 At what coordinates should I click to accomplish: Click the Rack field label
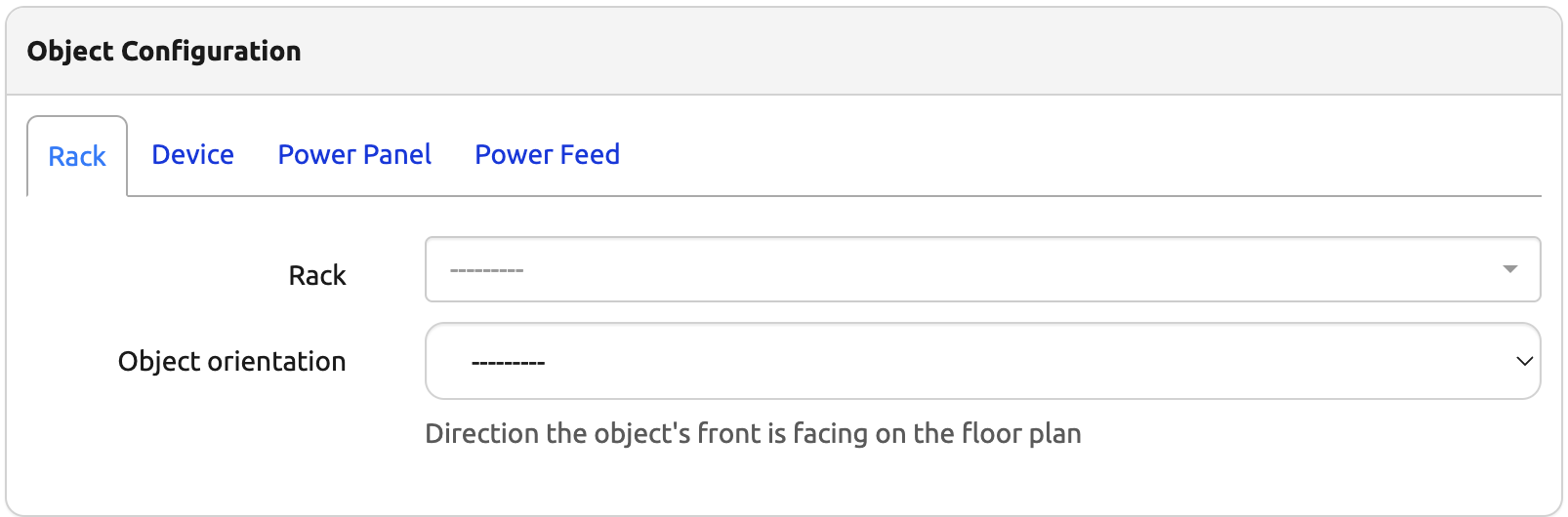(x=317, y=276)
